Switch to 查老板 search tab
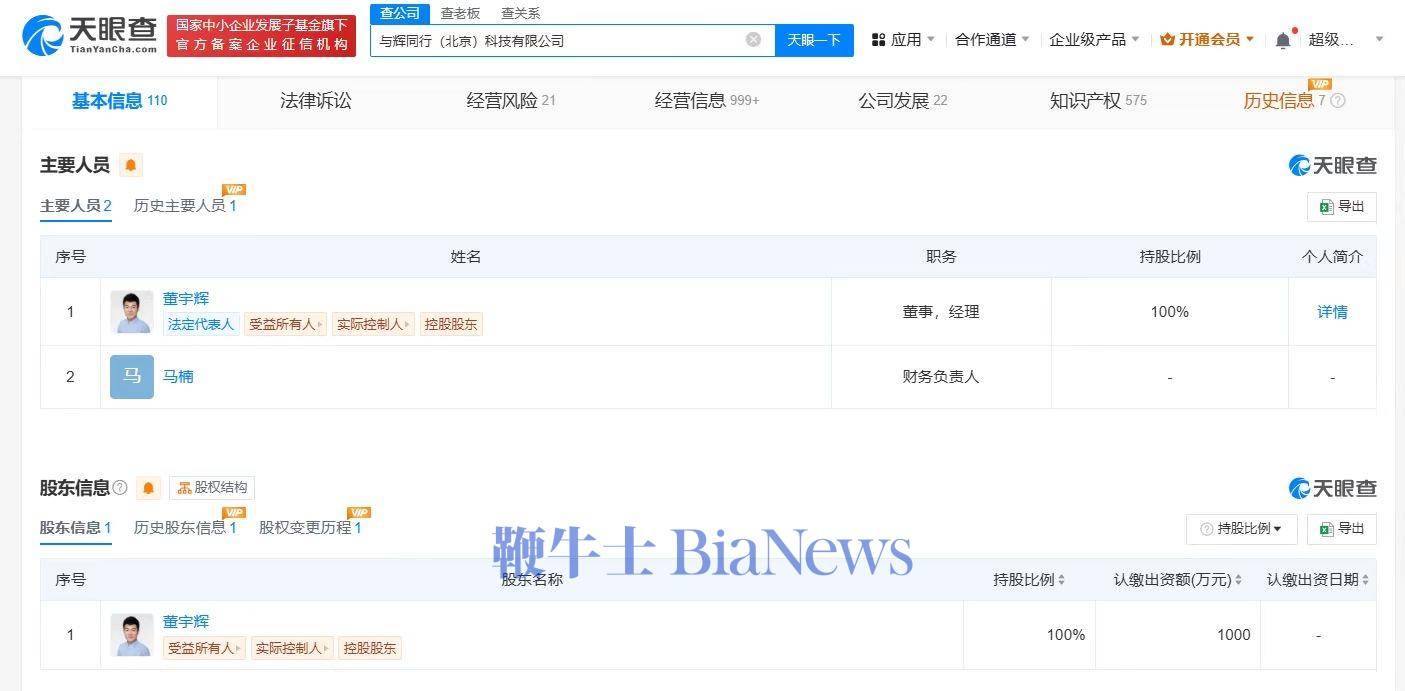 pos(460,13)
